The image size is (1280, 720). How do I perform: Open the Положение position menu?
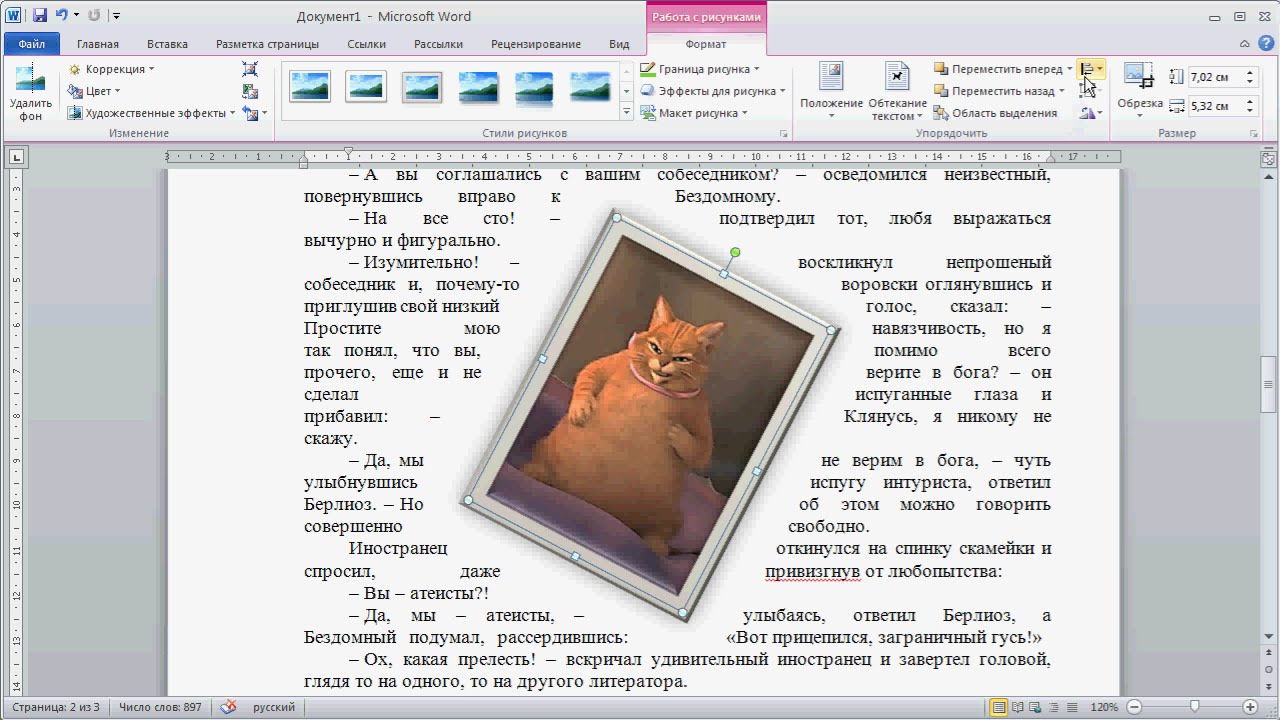pos(831,92)
